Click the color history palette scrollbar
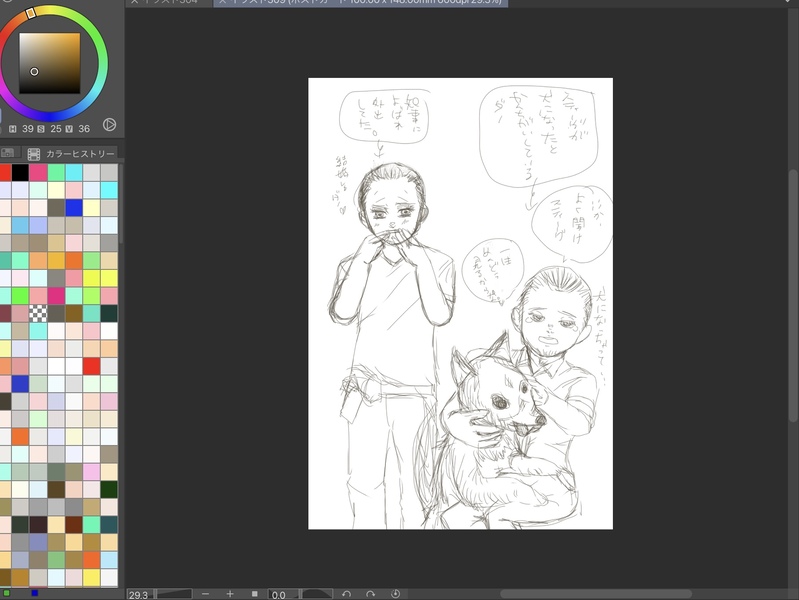This screenshot has height=600, width=799. 121,204
